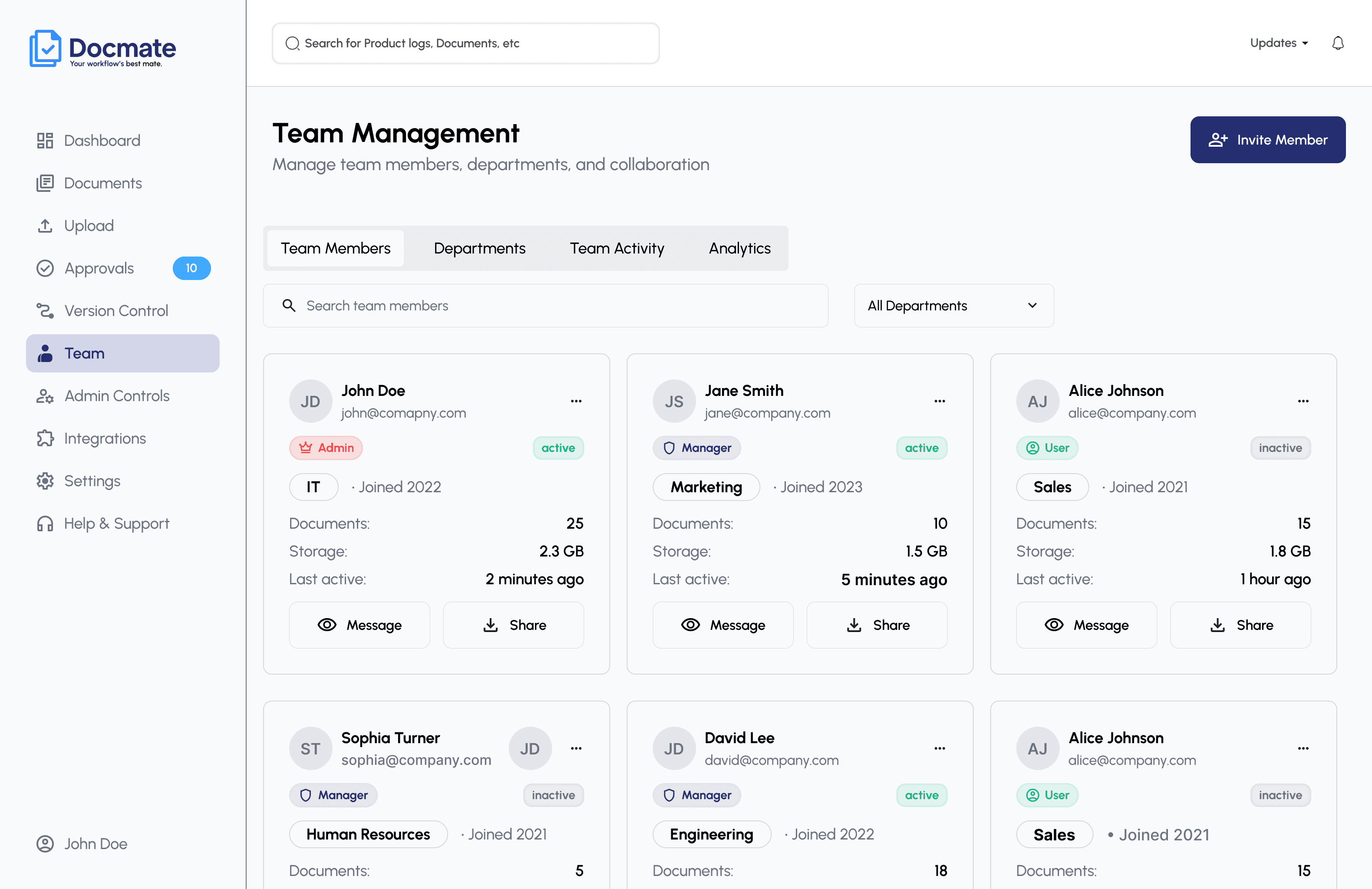Expand the Updates dropdown
This screenshot has width=1372, height=889.
pyautogui.click(x=1279, y=43)
